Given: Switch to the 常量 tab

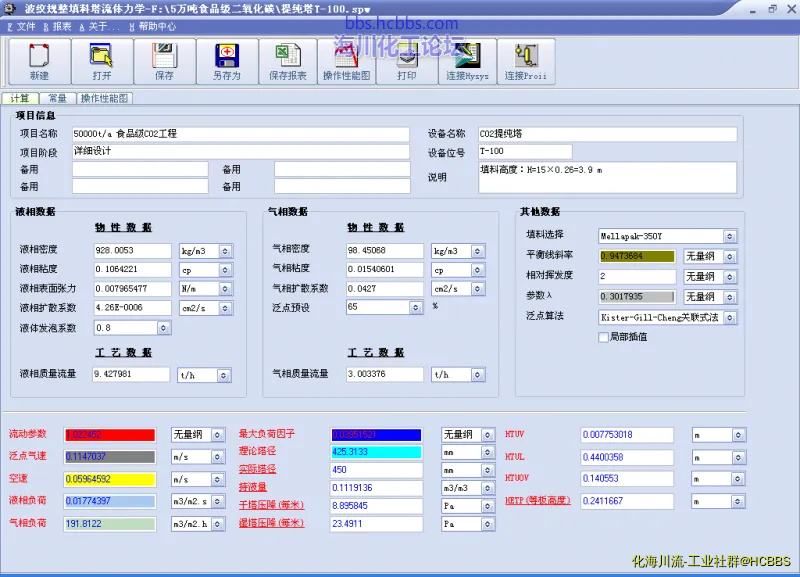Looking at the screenshot, I should pos(58,98).
